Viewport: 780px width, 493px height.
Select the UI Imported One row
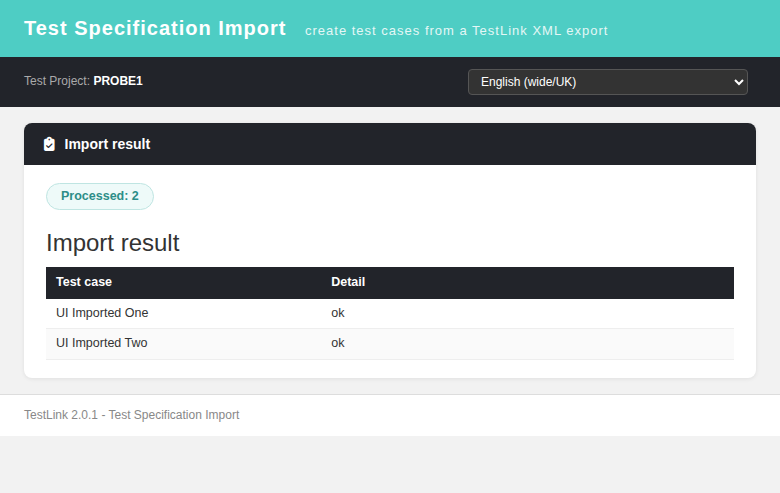(x=390, y=313)
